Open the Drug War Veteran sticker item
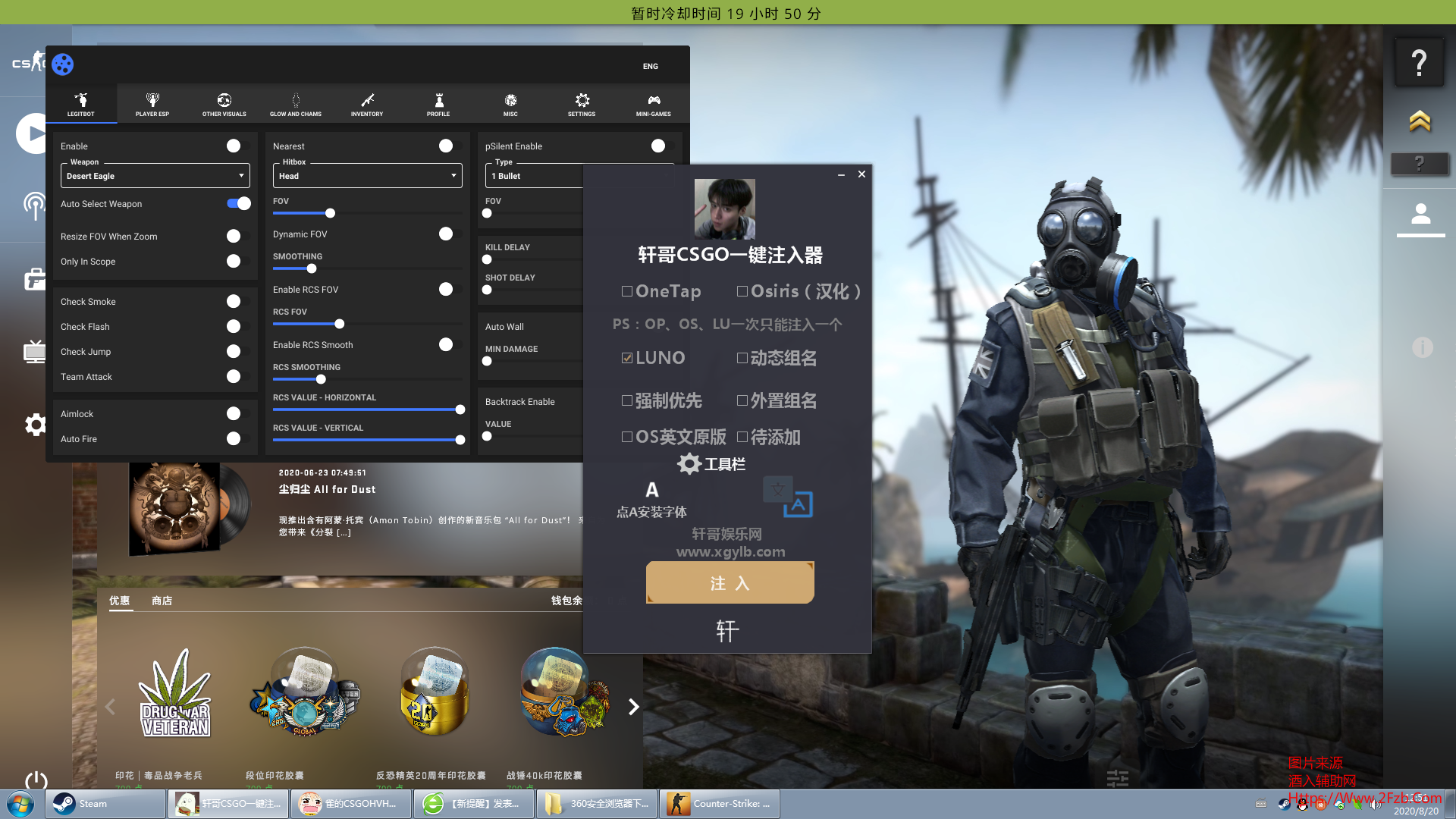Screen dimensions: 1456x819 point(175,694)
